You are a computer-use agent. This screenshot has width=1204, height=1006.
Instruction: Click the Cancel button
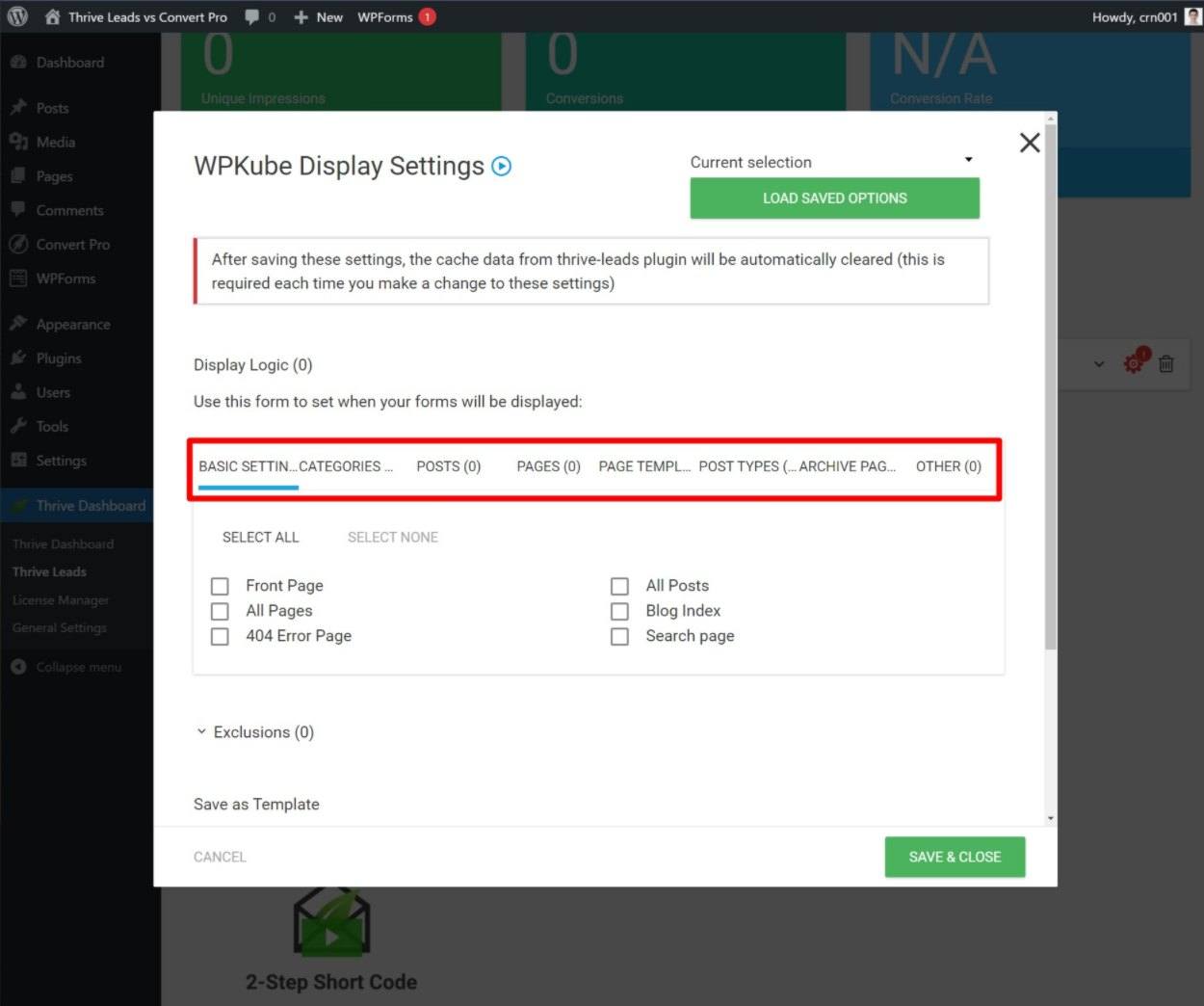[x=220, y=857]
